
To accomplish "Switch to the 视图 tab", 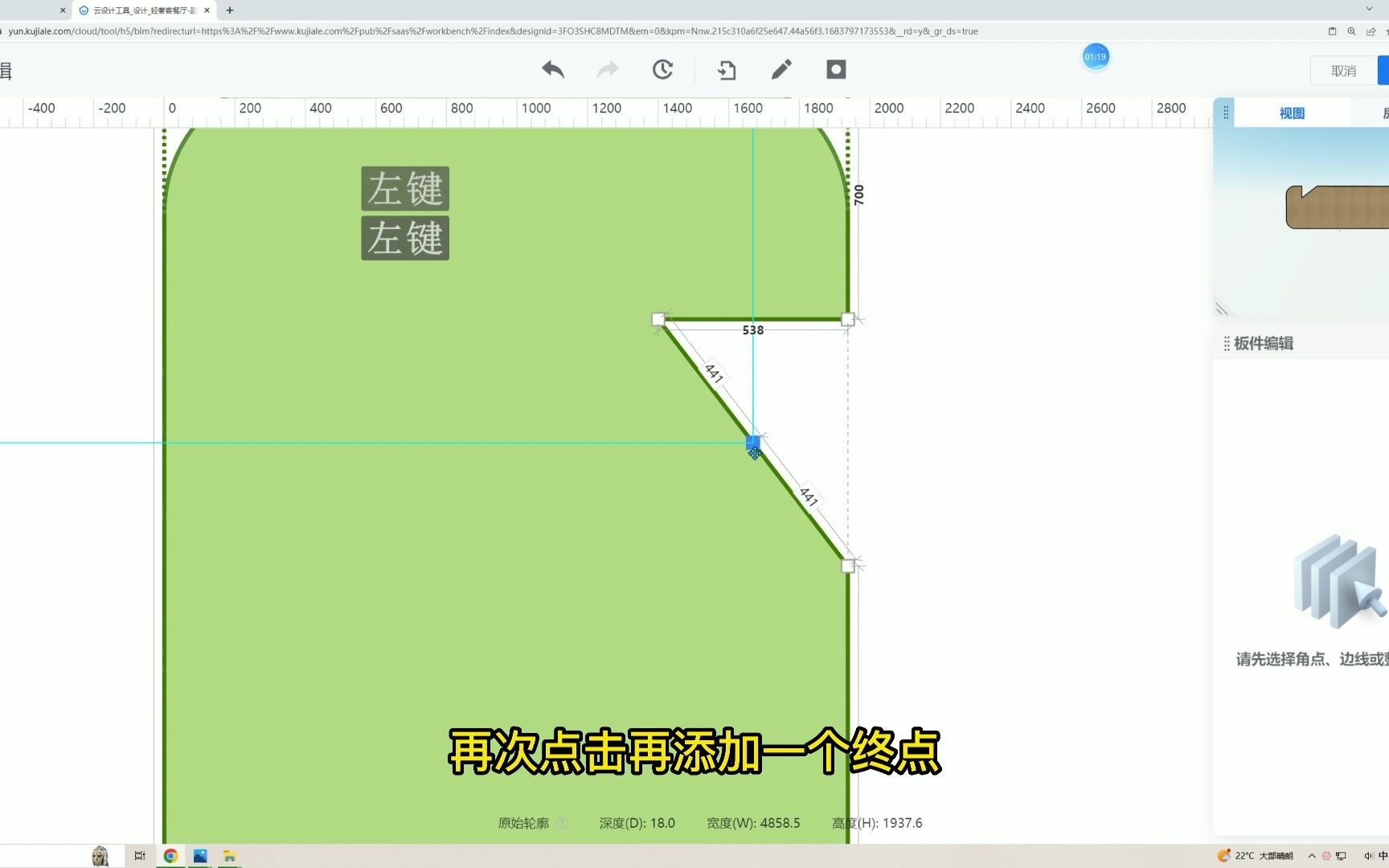I will (x=1292, y=113).
